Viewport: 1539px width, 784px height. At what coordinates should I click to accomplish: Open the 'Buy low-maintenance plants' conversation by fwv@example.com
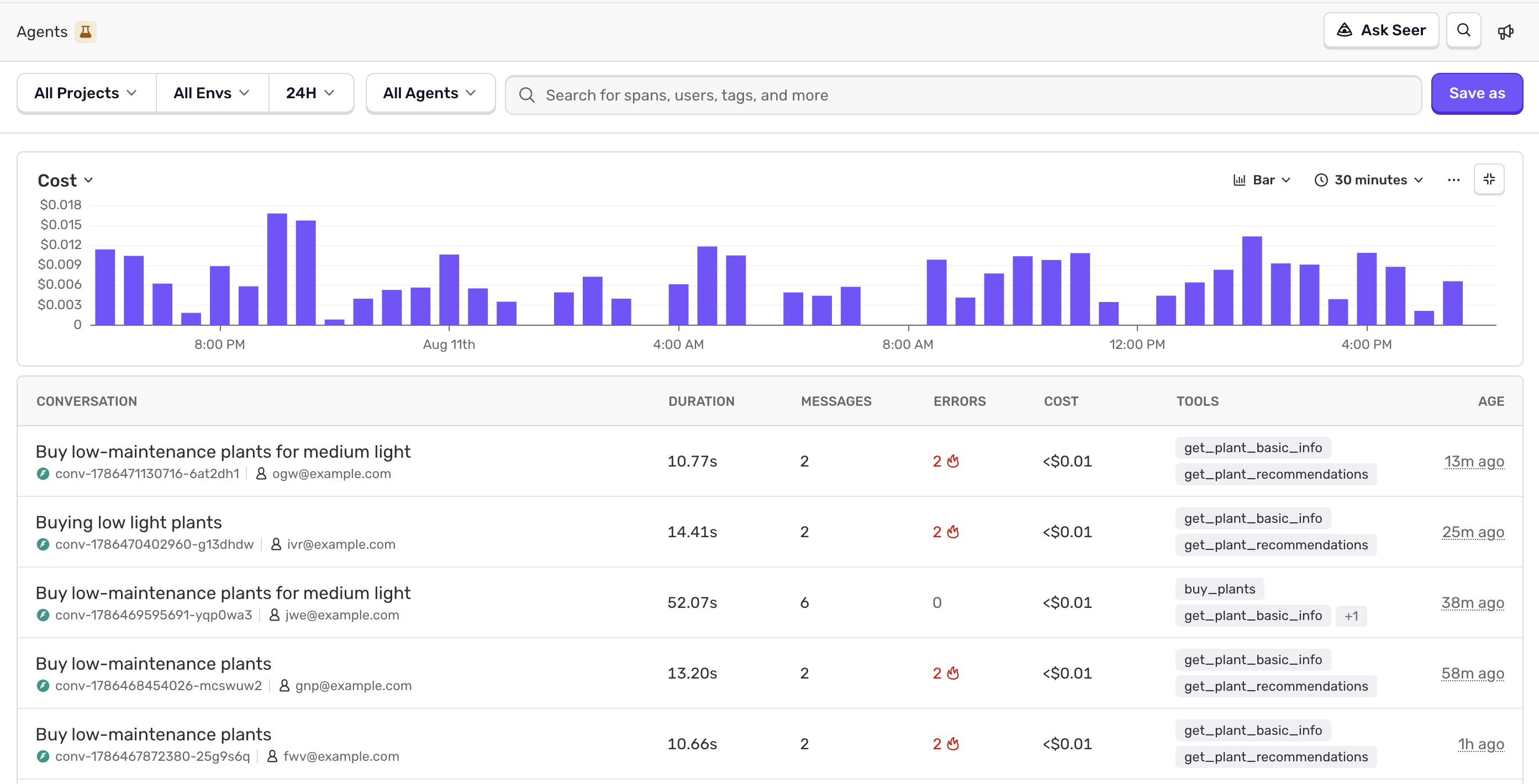(154, 734)
